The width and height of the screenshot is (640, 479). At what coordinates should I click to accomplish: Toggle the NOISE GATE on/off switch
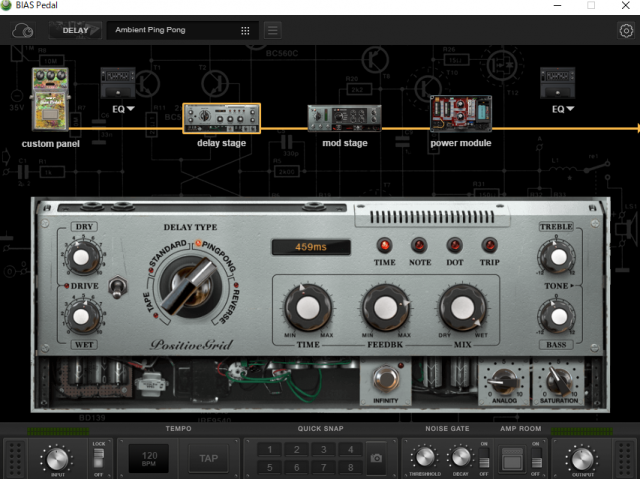484,458
